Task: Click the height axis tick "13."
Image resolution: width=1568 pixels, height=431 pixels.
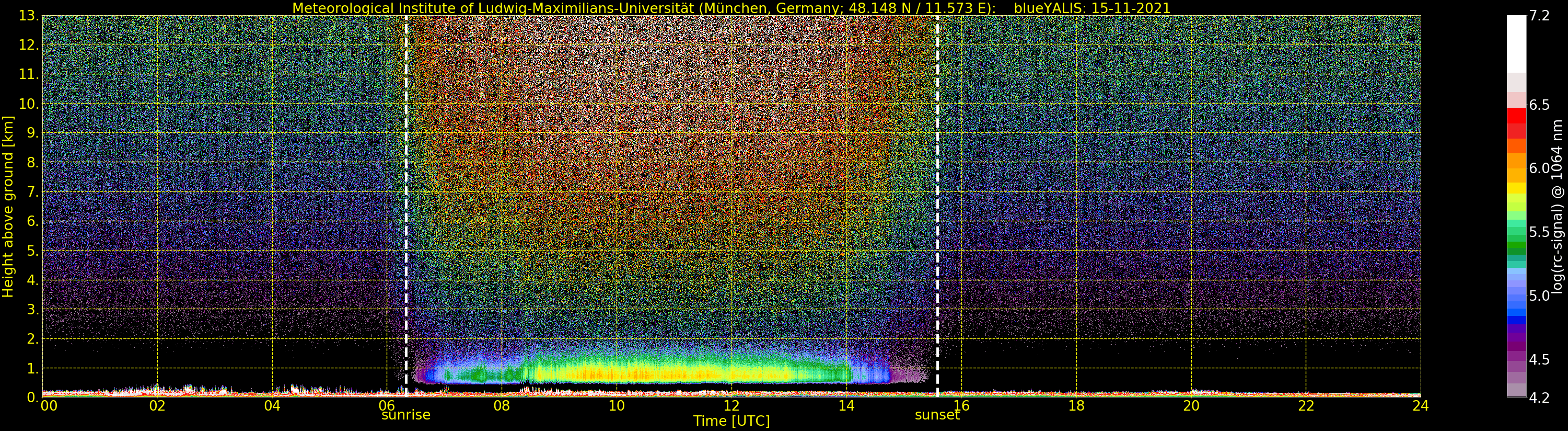Action: click(x=29, y=16)
